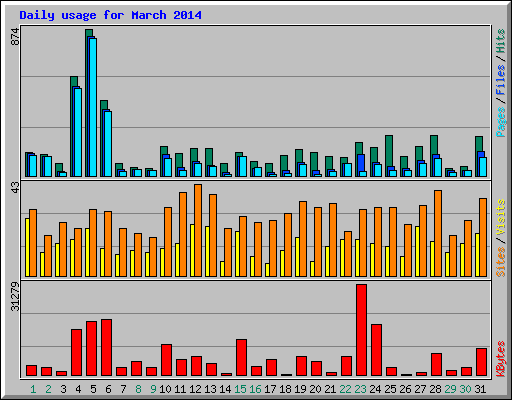Screen dimensions: 512x400
Task: Select day label '7' on the x-axis
Action: coord(123,389)
